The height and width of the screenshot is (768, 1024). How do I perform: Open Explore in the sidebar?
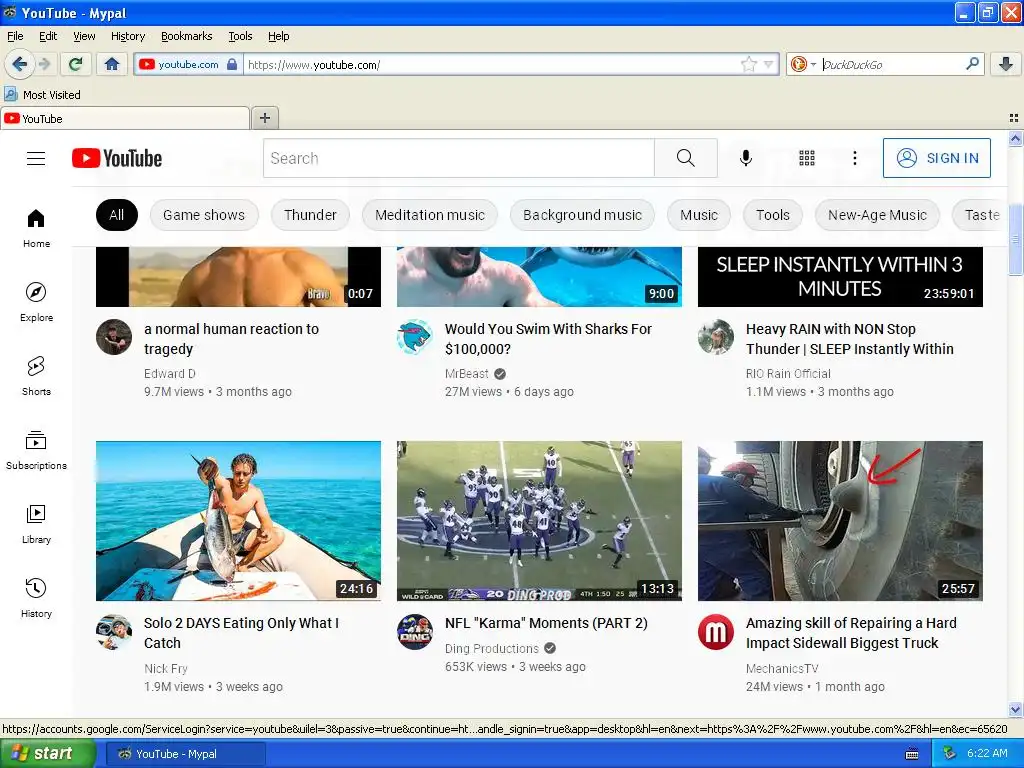(37, 302)
